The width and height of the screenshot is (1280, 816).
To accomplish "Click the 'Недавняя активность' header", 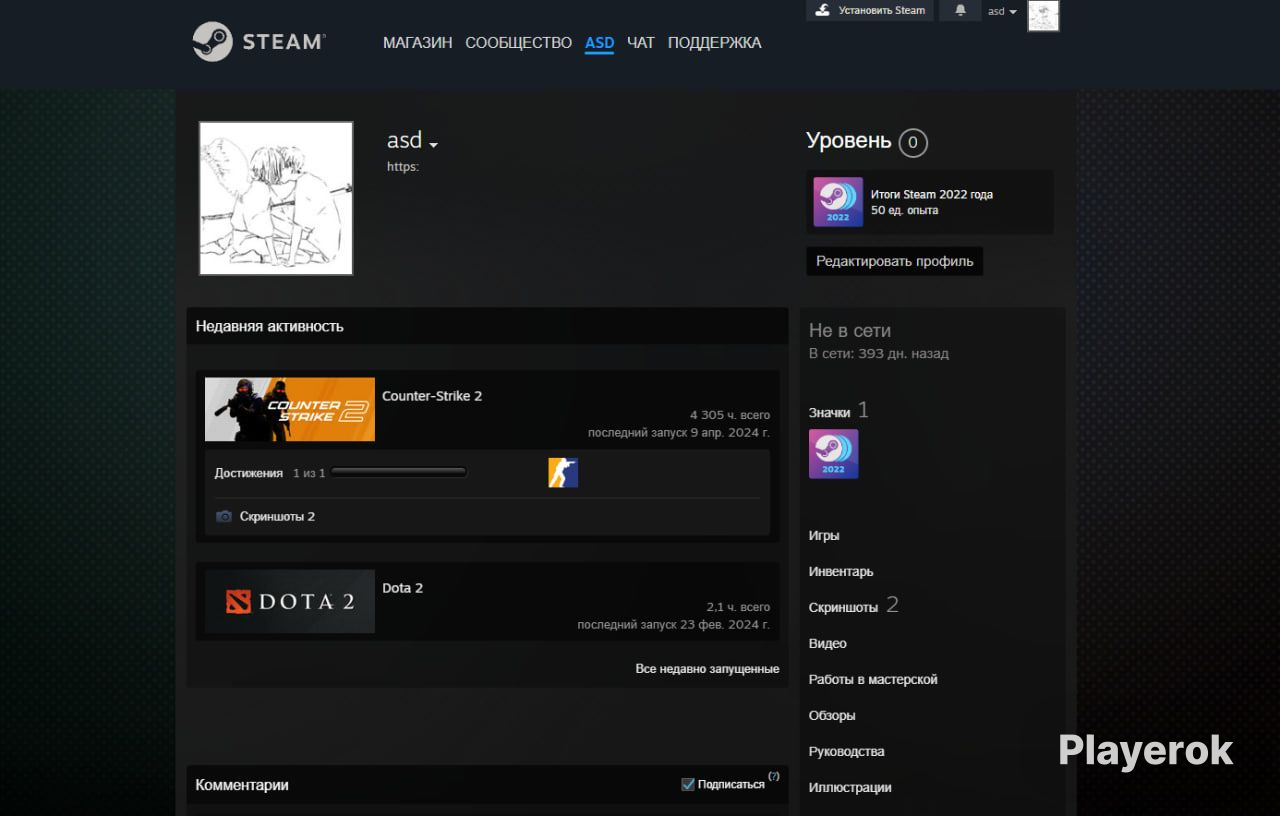I will [270, 326].
